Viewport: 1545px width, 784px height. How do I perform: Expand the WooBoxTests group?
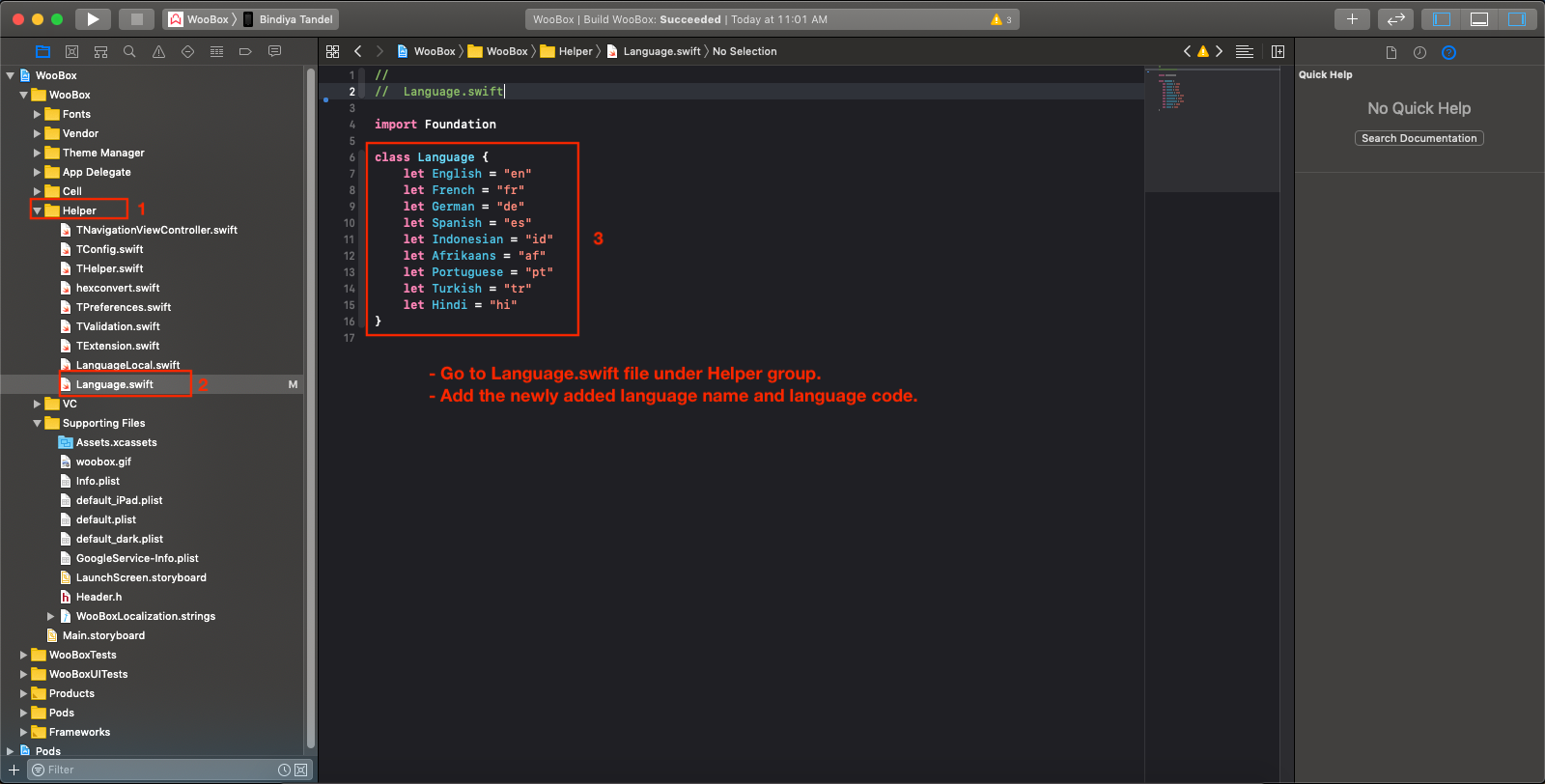point(24,655)
